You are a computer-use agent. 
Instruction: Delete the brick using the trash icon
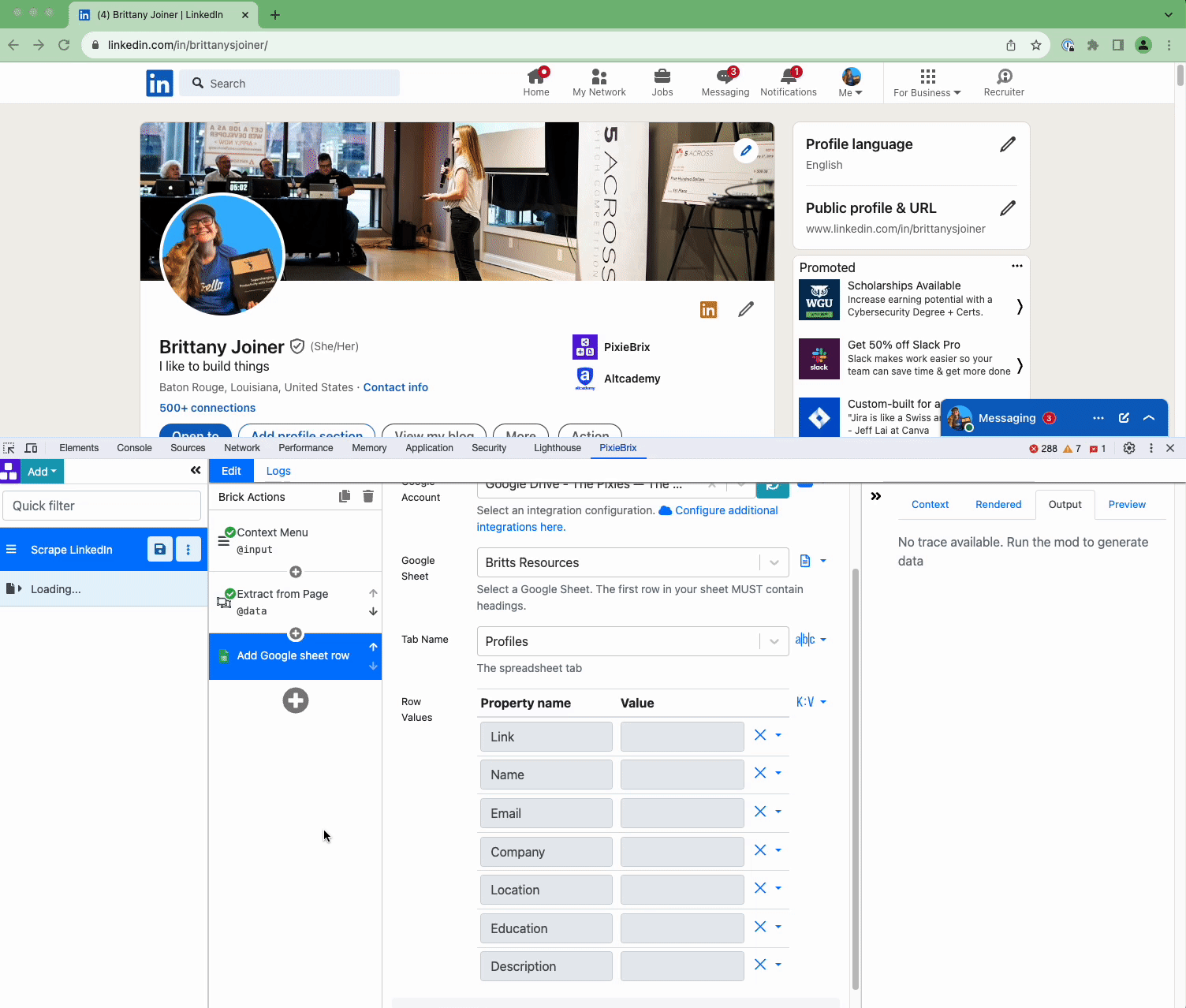(x=367, y=496)
